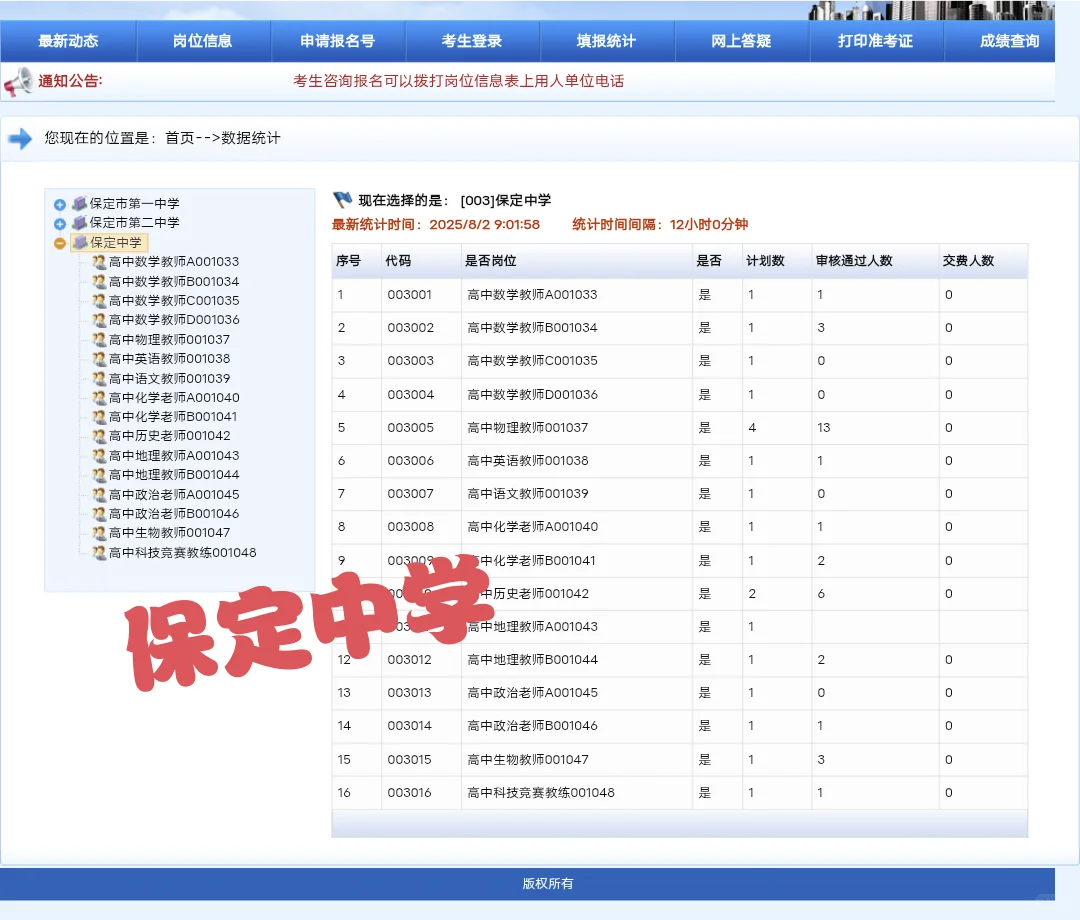
Task: Click the people icon for 高中地理教师A001043
Action: coord(99,456)
